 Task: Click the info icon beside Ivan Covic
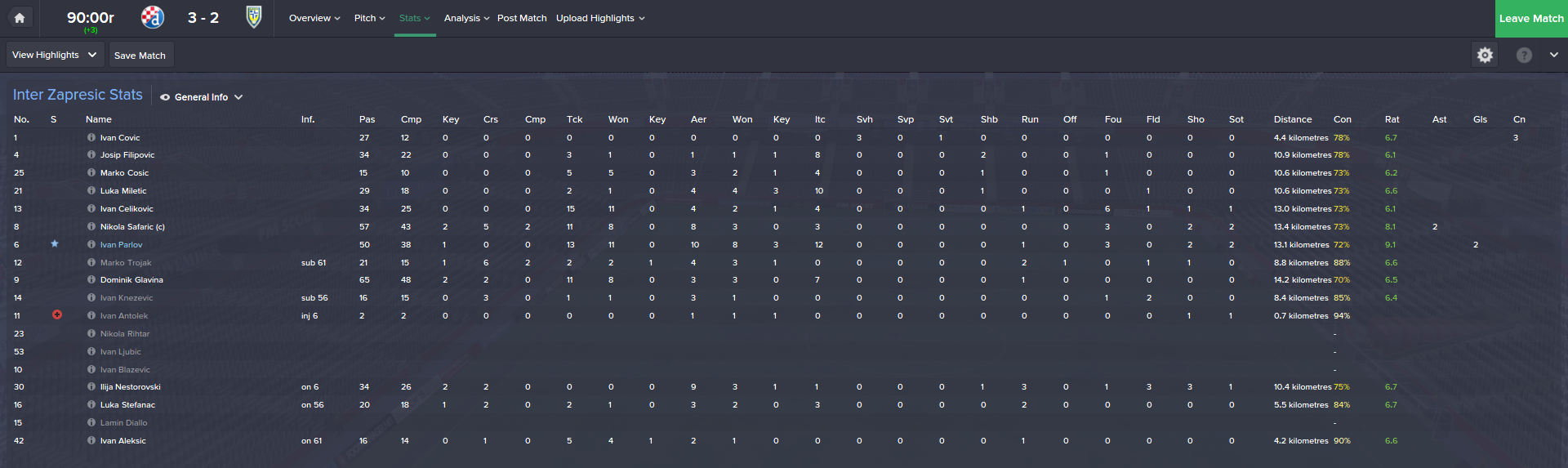(x=91, y=137)
